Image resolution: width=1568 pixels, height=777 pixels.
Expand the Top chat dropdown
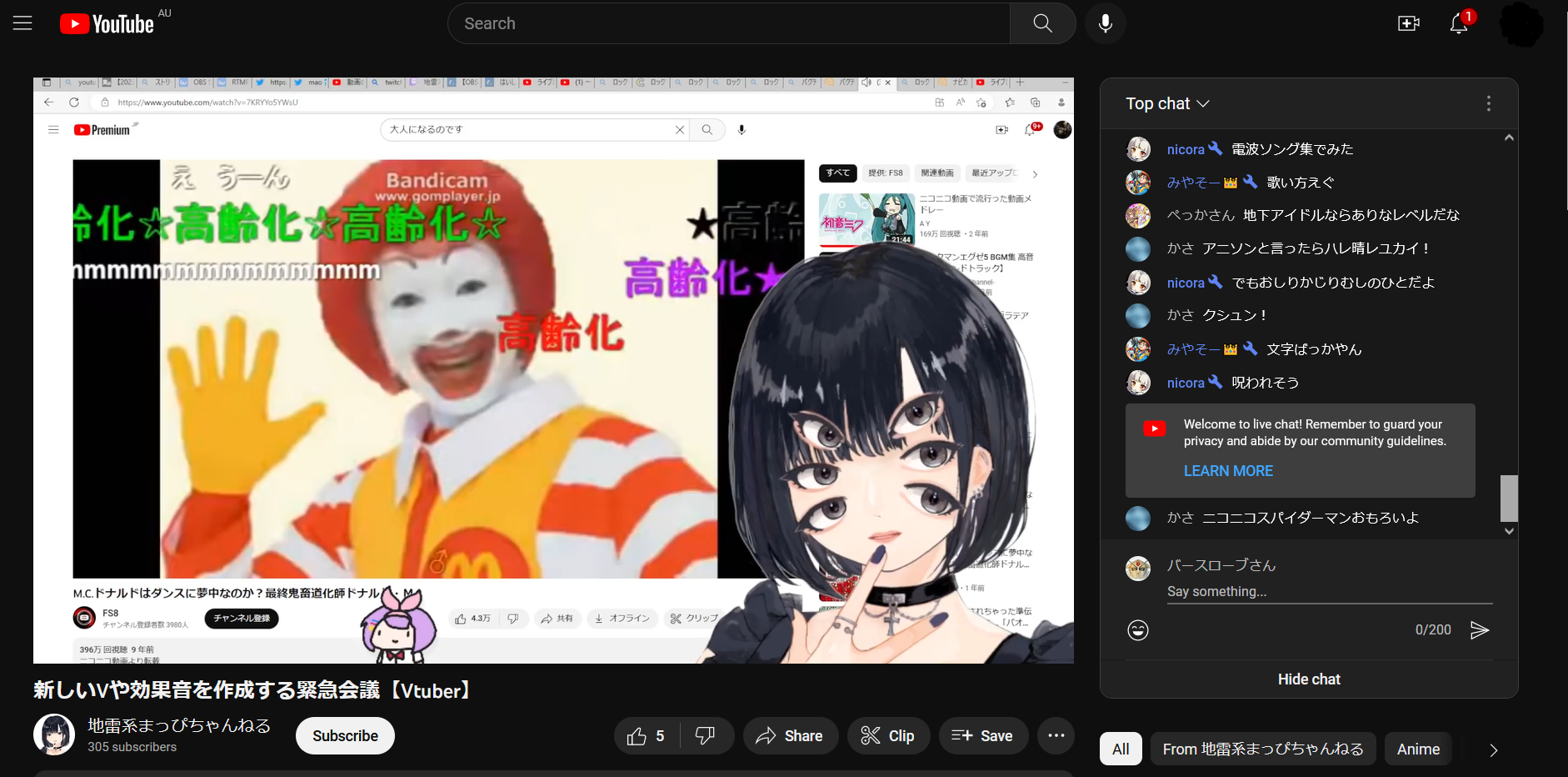pos(1167,103)
